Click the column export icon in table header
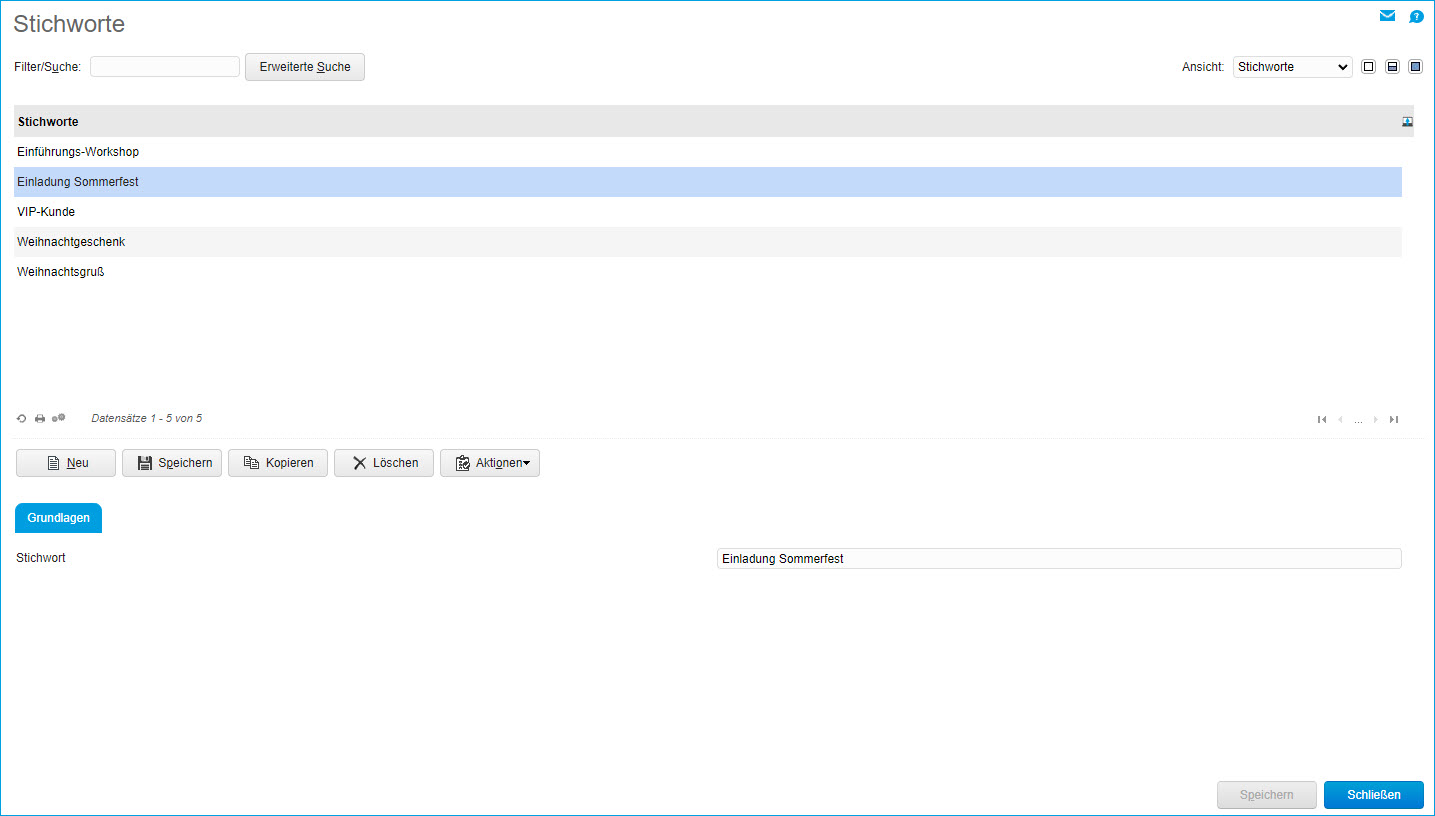Screen dimensions: 1435x816 tap(1407, 122)
